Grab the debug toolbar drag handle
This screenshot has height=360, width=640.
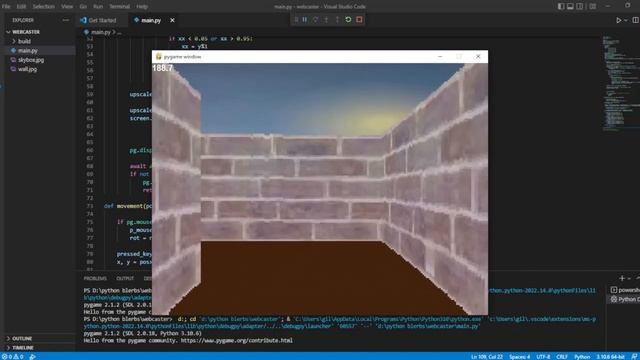click(296, 20)
